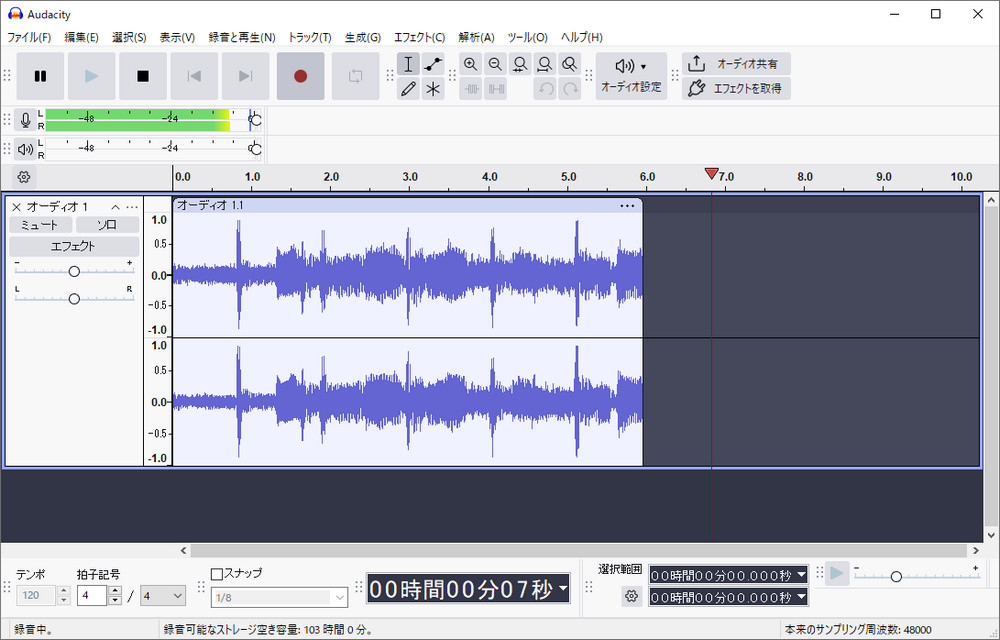Open the ヘルプ(H) menu

581,37
